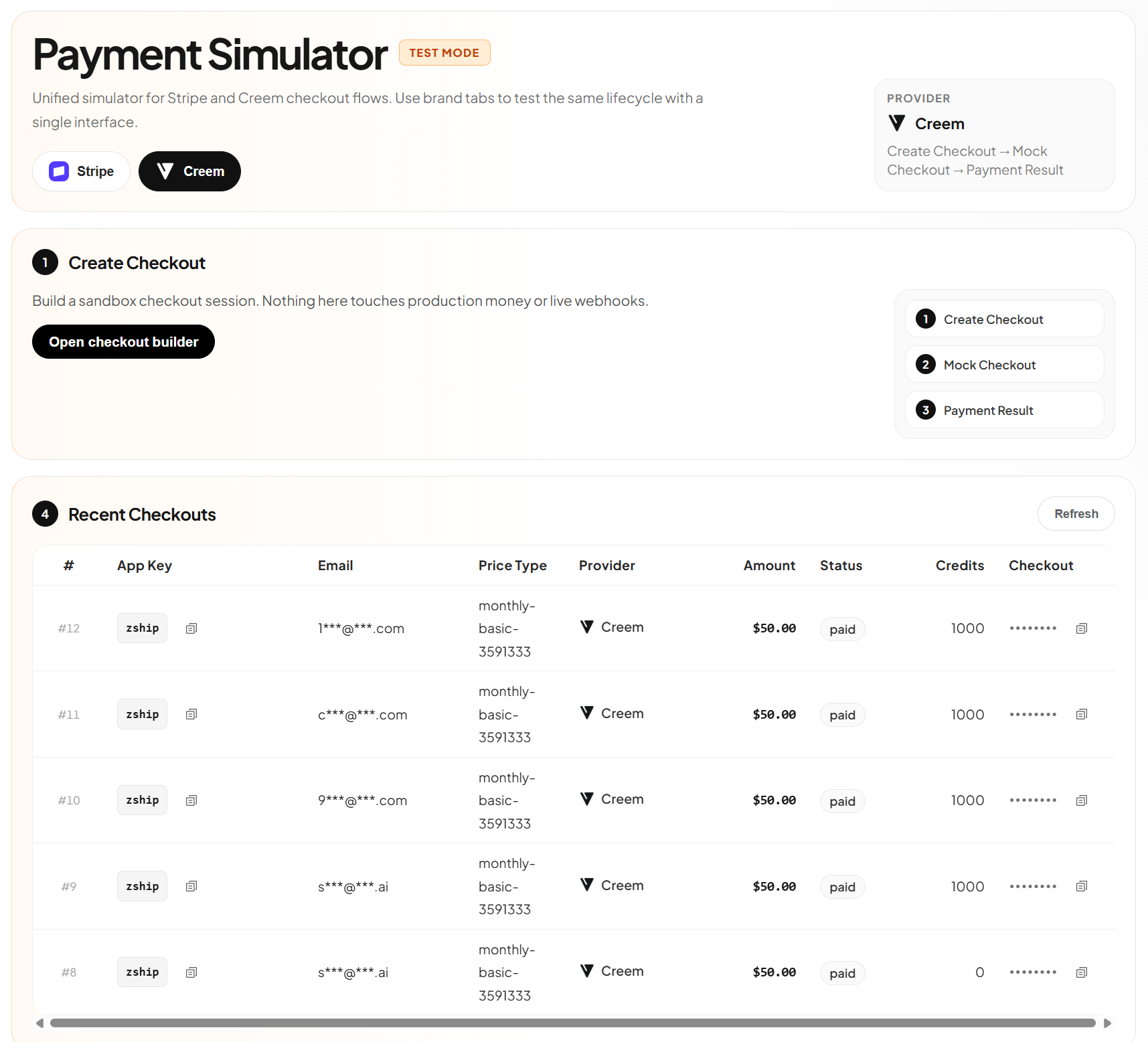This screenshot has height=1042, width=1148.
Task: Copy app key for checkout #9
Action: click(x=191, y=886)
